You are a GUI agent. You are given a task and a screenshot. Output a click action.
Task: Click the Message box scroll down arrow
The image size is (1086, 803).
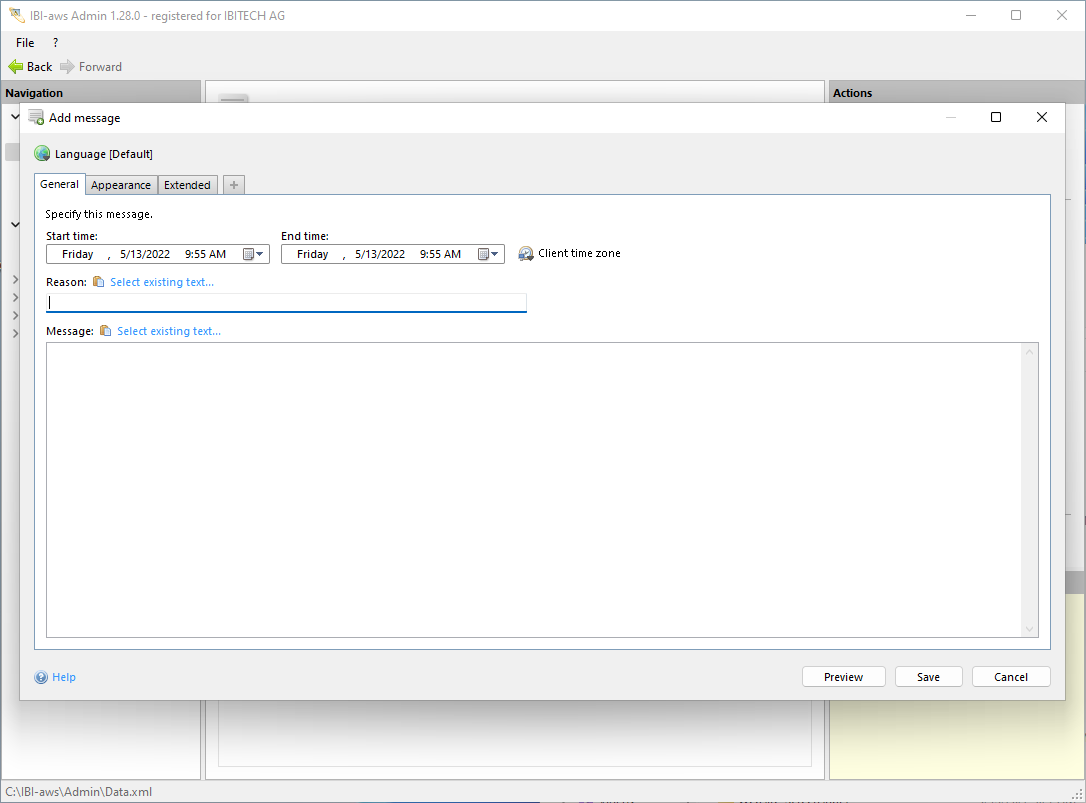pos(1029,629)
